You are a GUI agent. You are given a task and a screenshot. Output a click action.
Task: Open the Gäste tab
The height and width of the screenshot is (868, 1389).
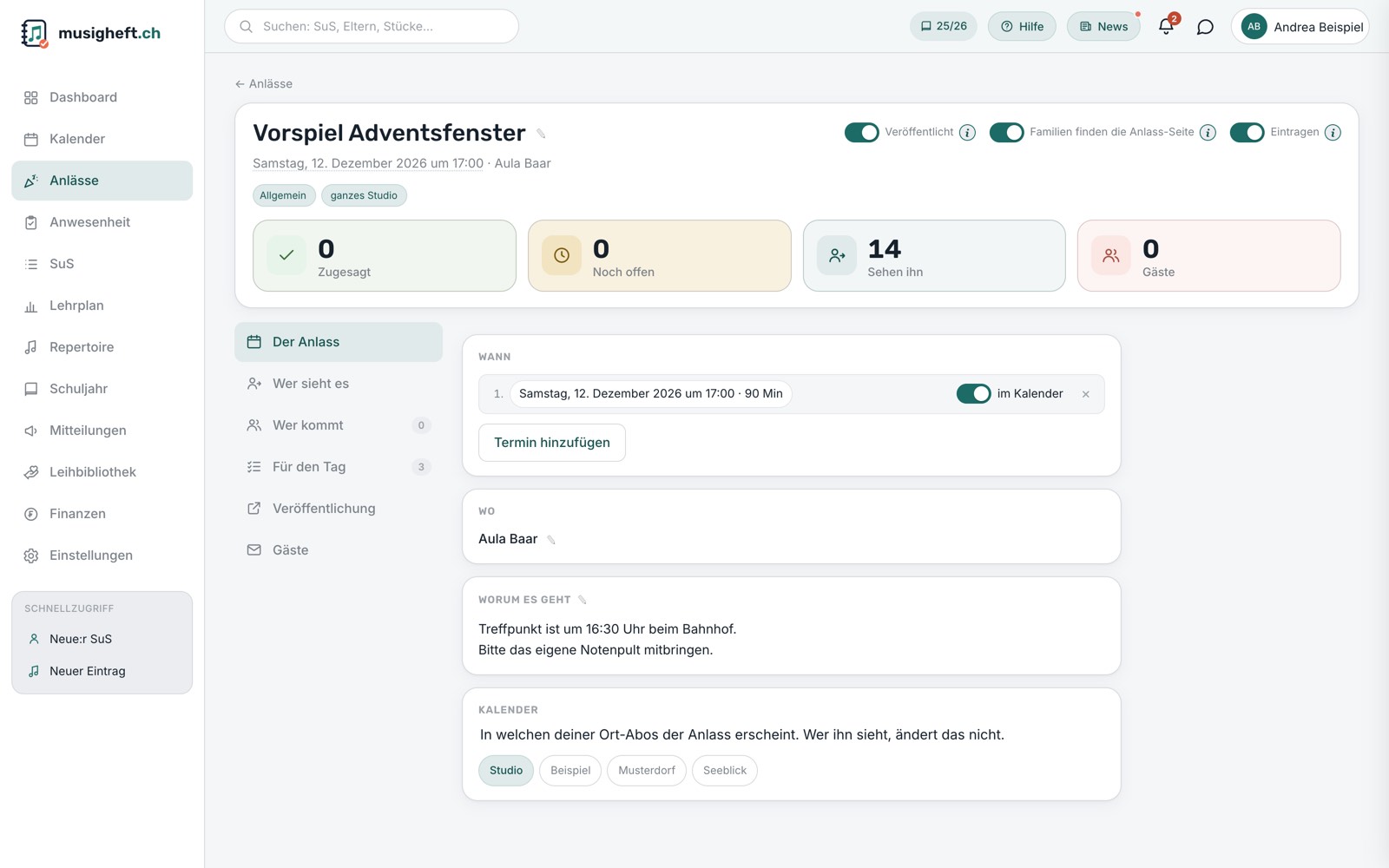coord(339,550)
